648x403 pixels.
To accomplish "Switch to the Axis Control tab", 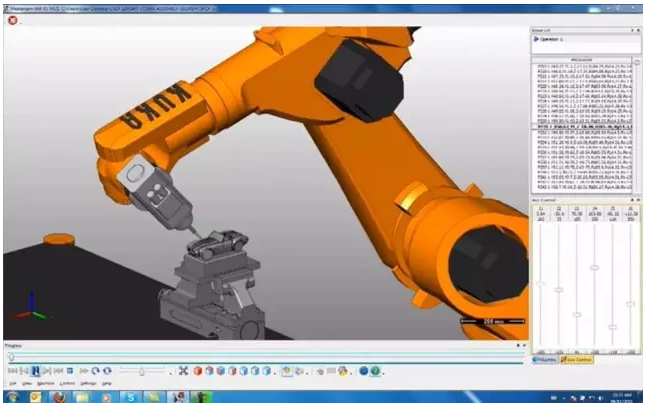I will coord(576,358).
